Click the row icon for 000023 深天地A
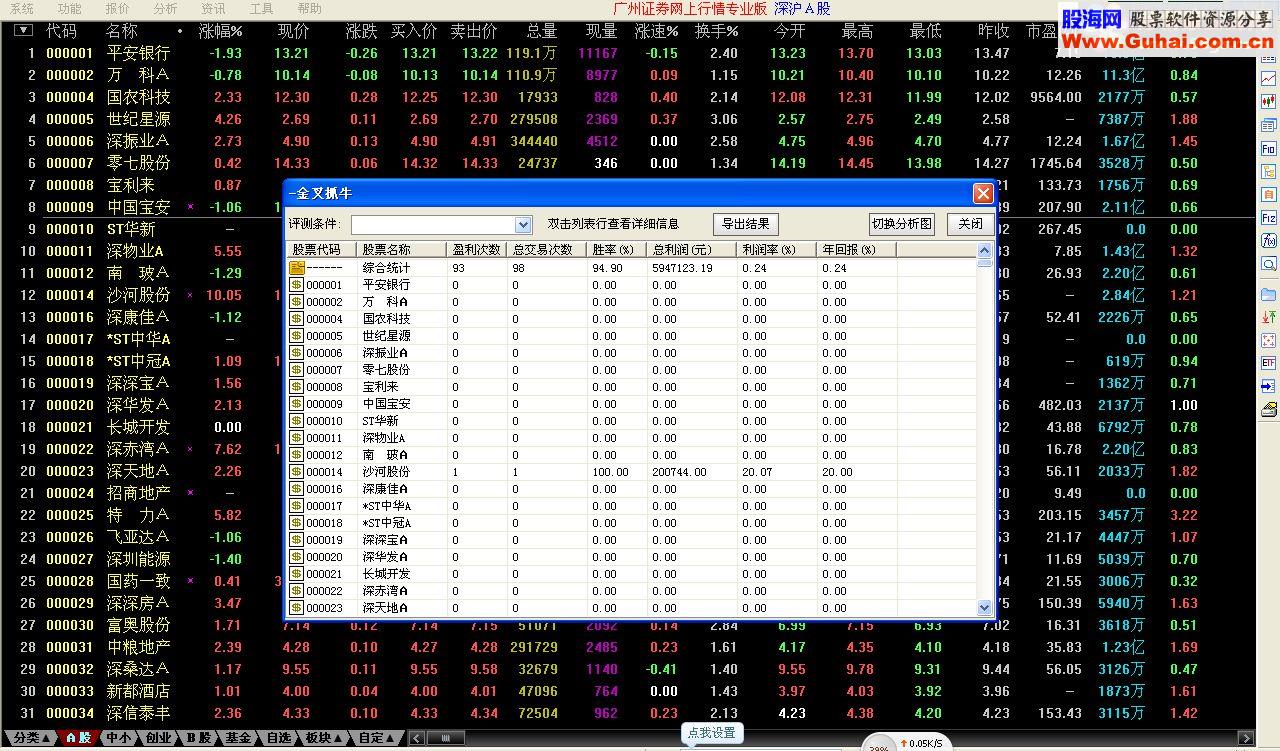Viewport: 1280px width, 751px height. [297, 608]
